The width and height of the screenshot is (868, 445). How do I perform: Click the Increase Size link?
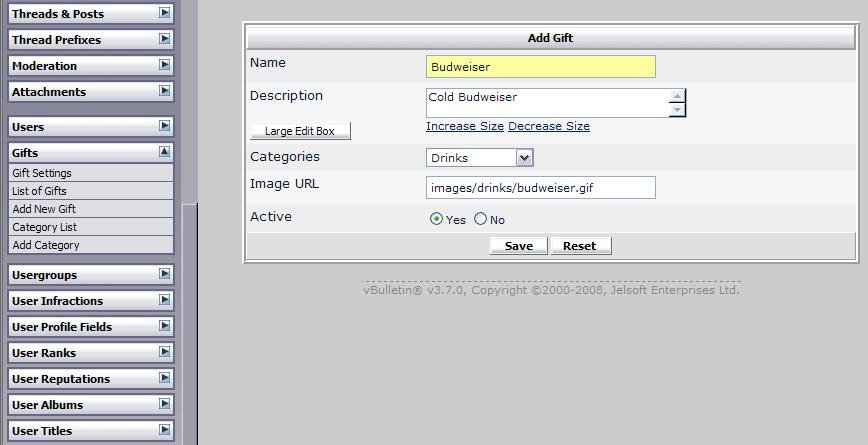(x=465, y=126)
